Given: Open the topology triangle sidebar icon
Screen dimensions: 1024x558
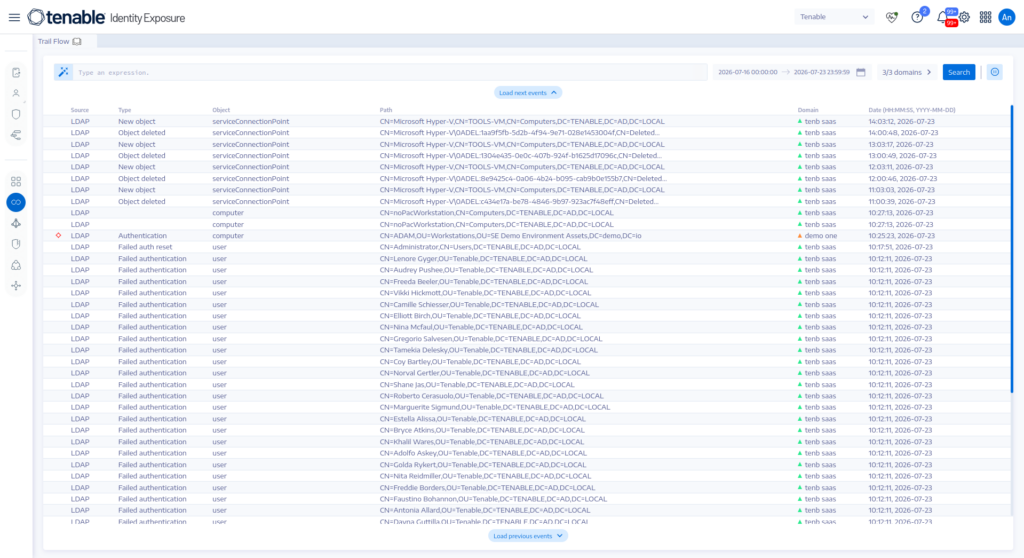Looking at the screenshot, I should [x=16, y=265].
